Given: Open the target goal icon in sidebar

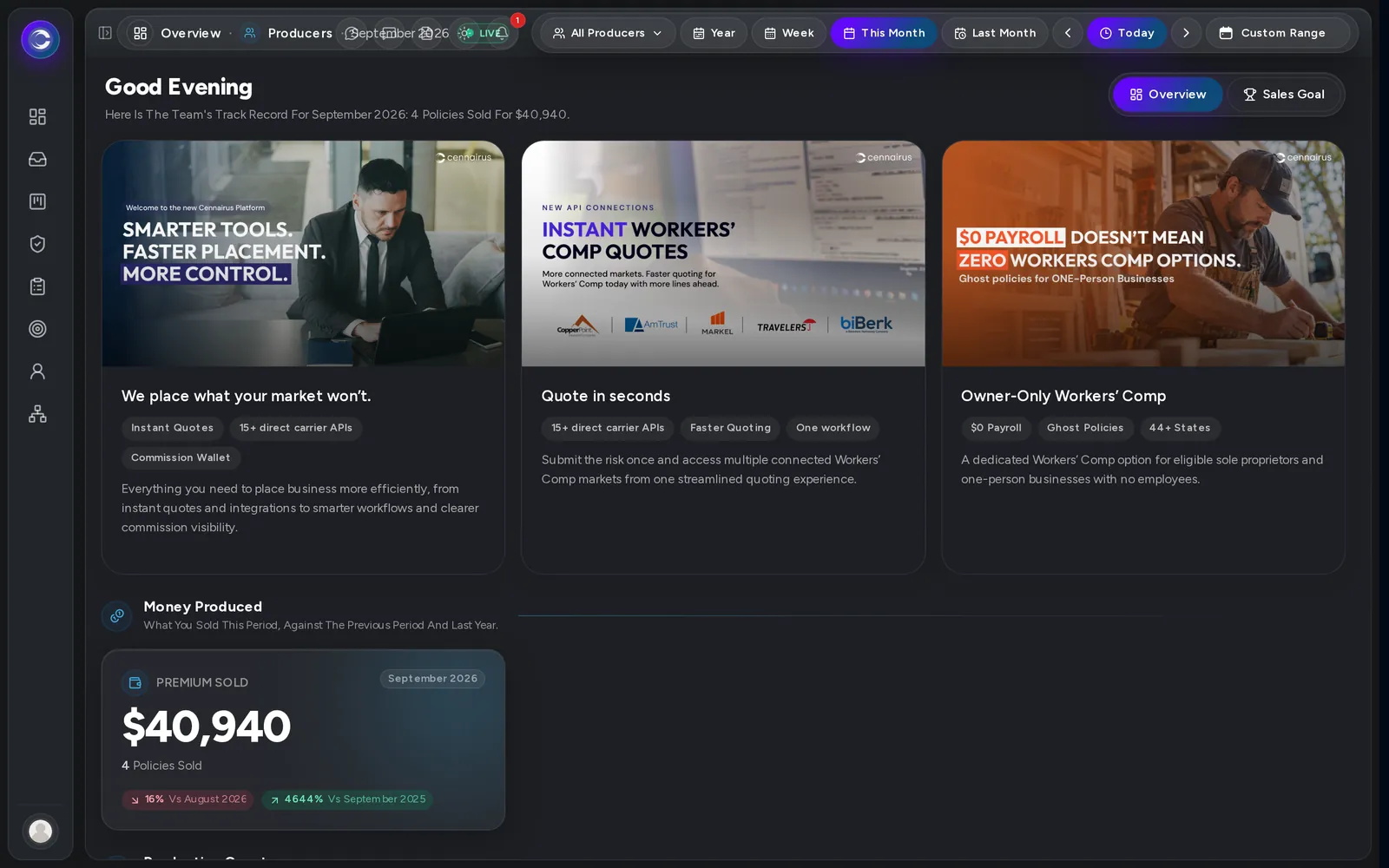Looking at the screenshot, I should [x=37, y=329].
